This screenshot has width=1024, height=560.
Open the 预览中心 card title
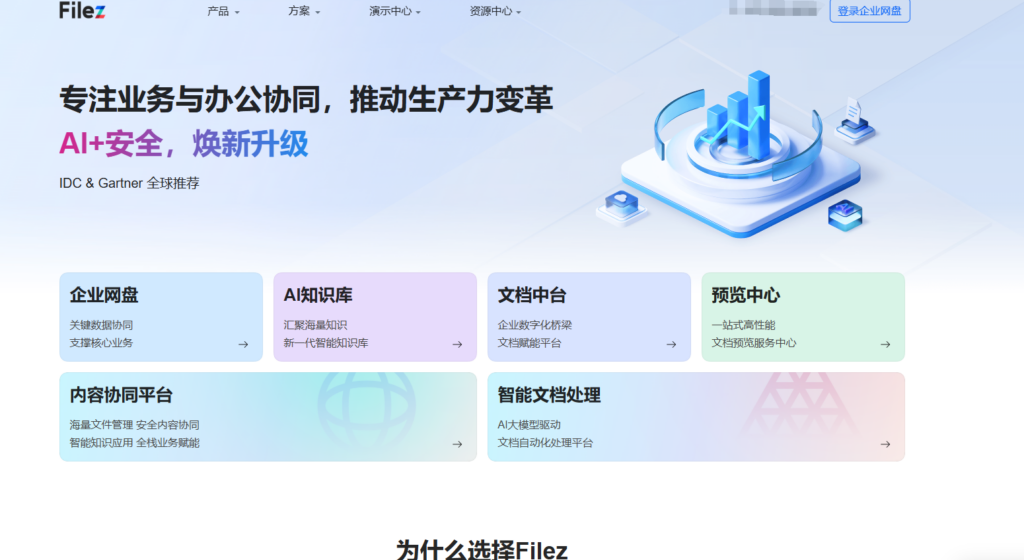[746, 295]
